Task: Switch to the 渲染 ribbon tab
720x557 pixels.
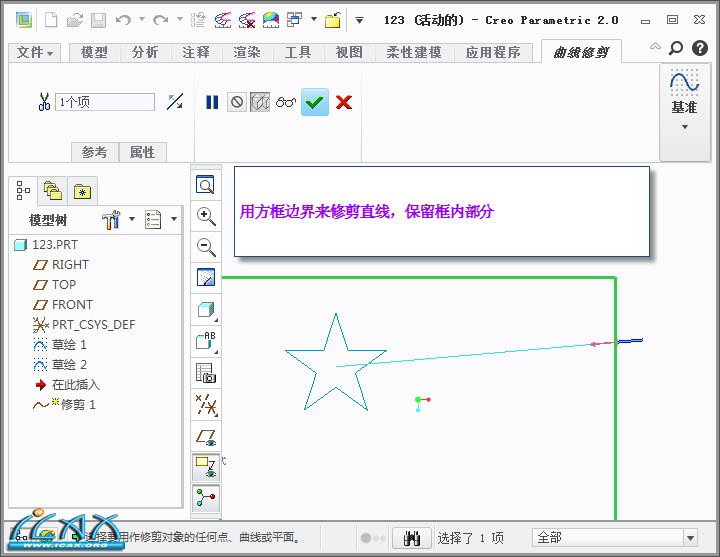Action: point(247,52)
